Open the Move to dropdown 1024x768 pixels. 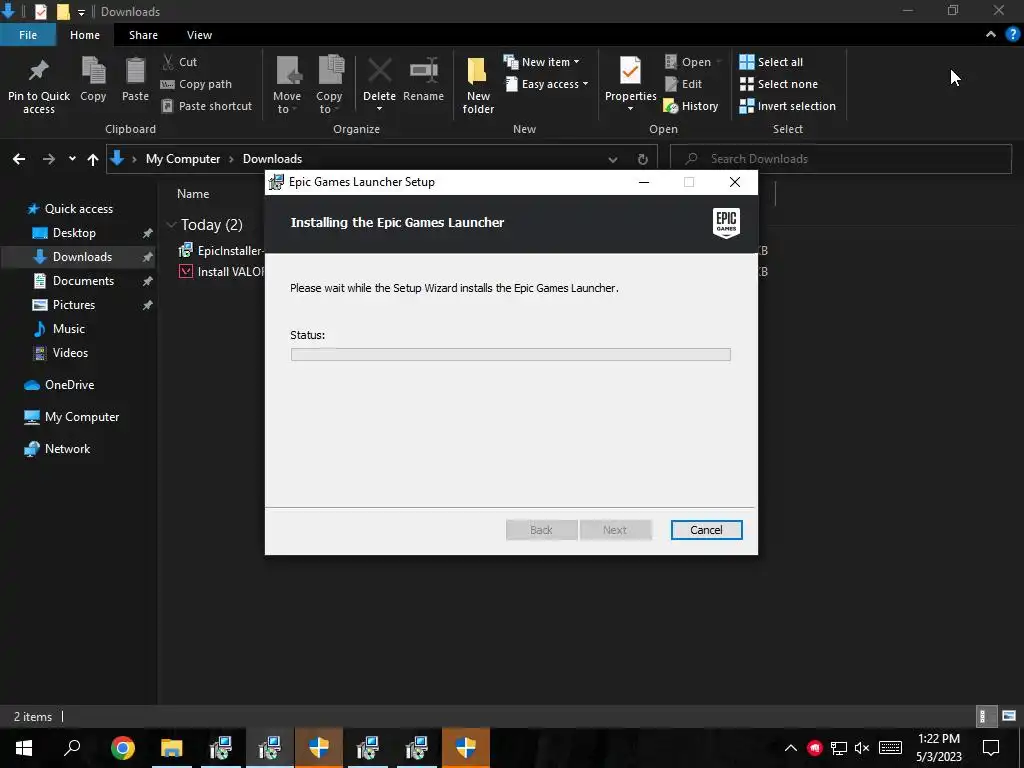[287, 85]
